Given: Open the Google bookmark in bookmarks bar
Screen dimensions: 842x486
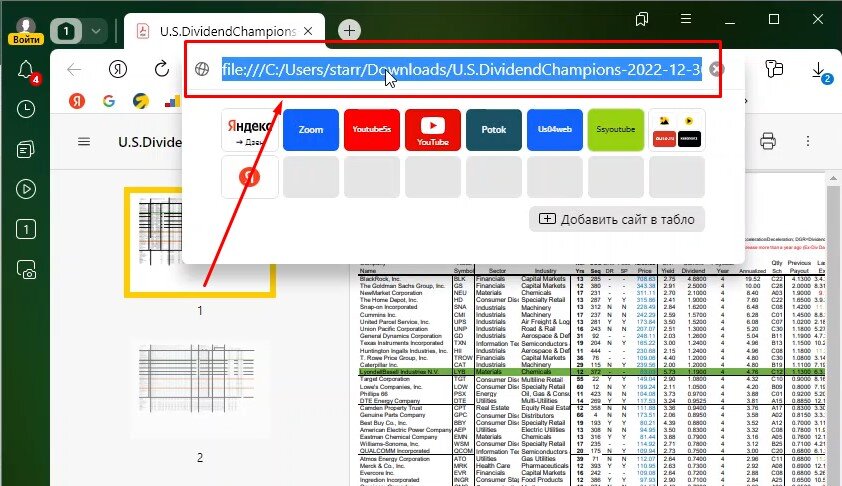Looking at the screenshot, I should [x=108, y=100].
